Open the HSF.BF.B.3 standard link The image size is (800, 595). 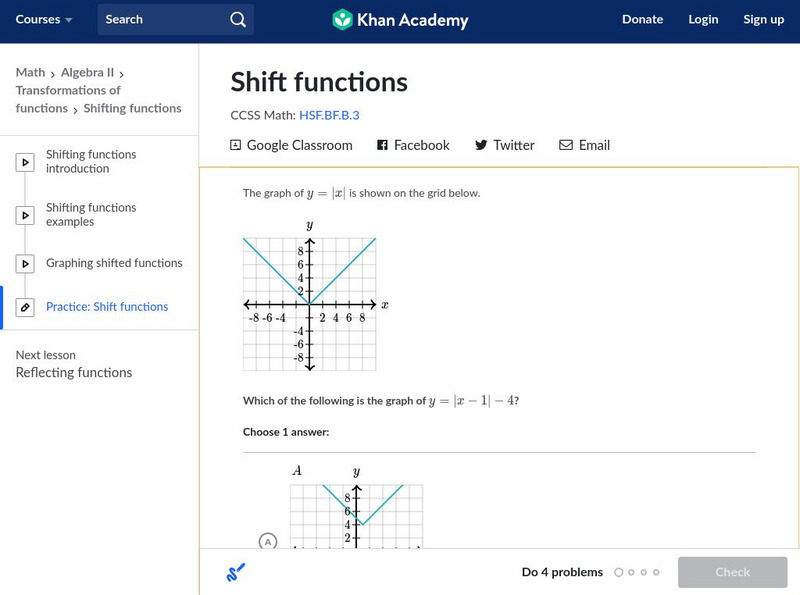tap(329, 115)
